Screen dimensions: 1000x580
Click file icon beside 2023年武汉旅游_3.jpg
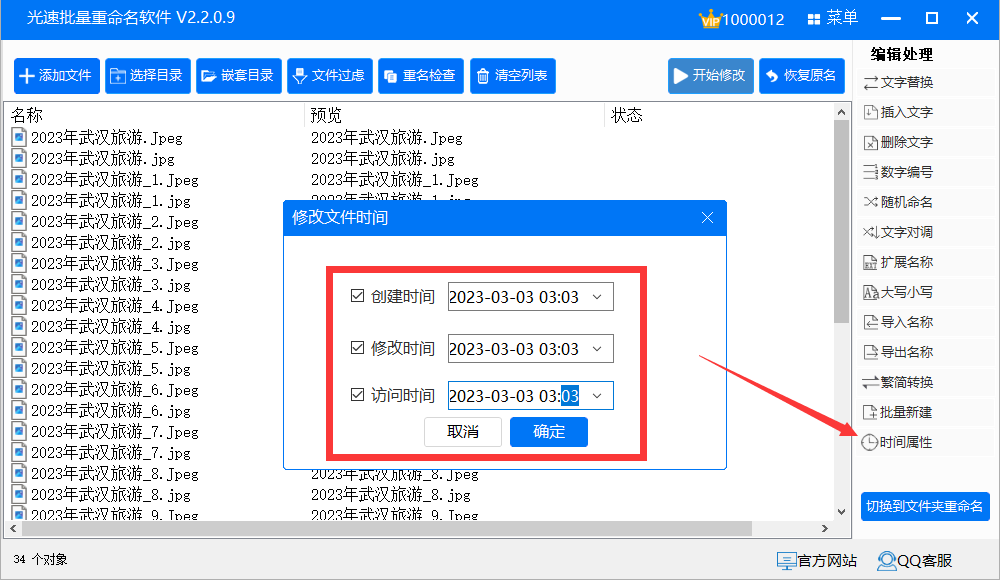point(19,285)
